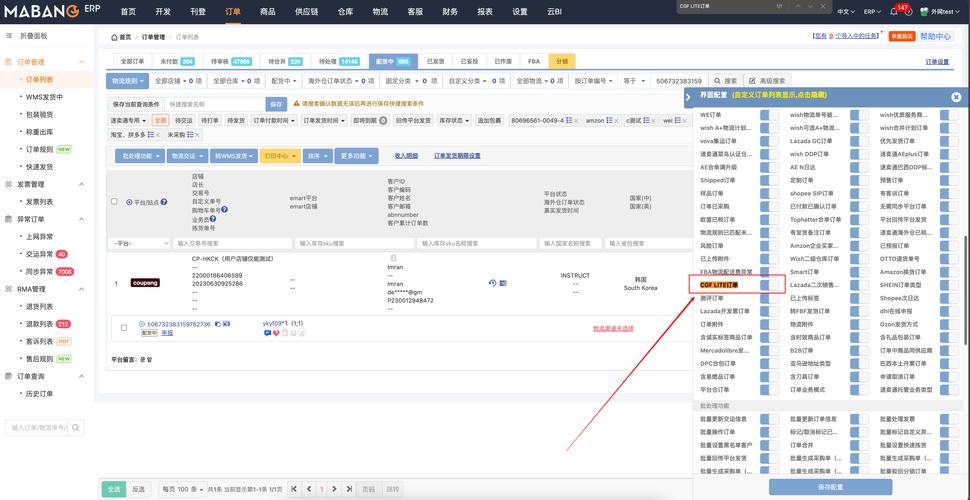Check the checkbox for order 506732383159762736

pyautogui.click(x=124, y=328)
